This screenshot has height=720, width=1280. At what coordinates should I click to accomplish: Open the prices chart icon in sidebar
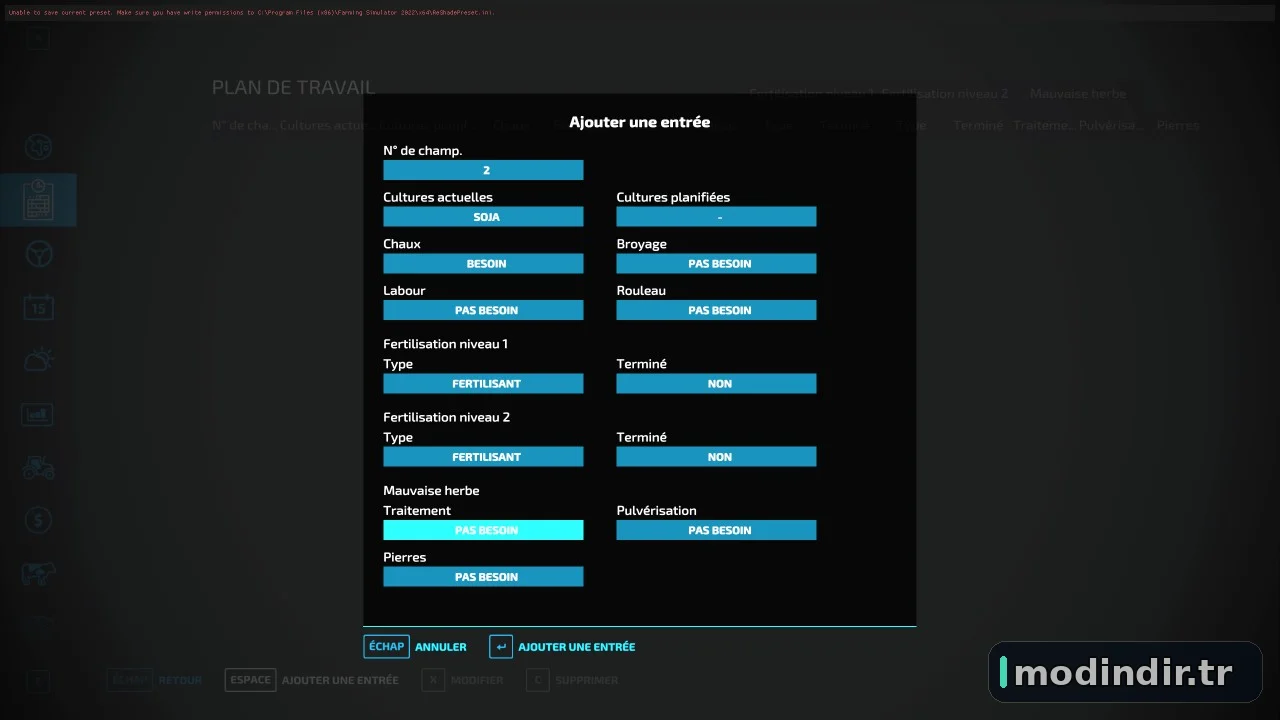(38, 413)
